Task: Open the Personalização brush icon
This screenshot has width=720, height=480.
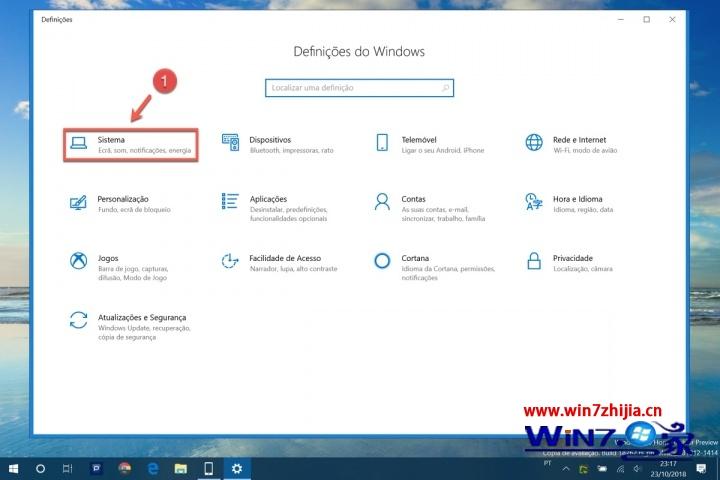Action: tap(78, 203)
